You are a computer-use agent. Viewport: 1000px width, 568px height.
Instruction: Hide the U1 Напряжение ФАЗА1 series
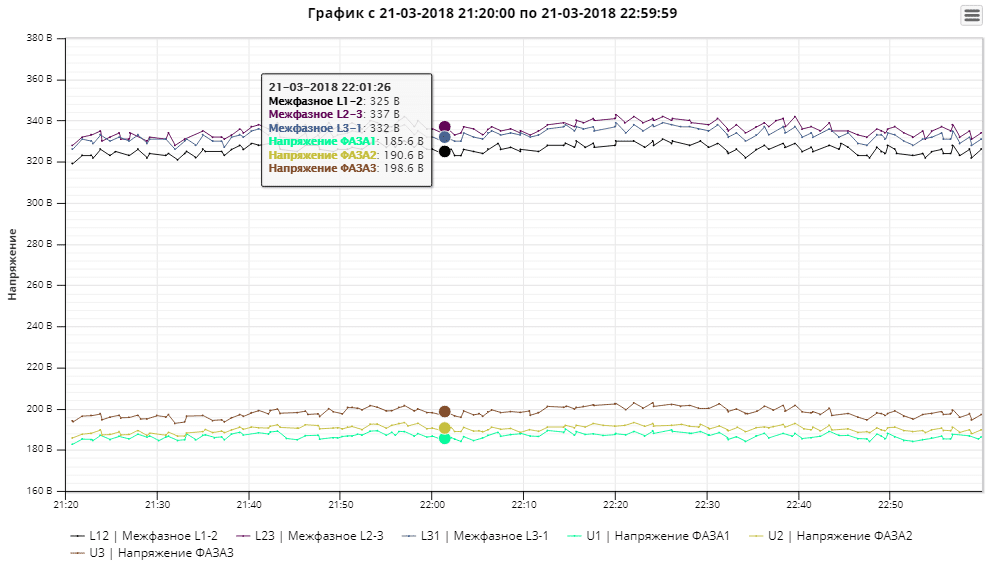click(656, 536)
